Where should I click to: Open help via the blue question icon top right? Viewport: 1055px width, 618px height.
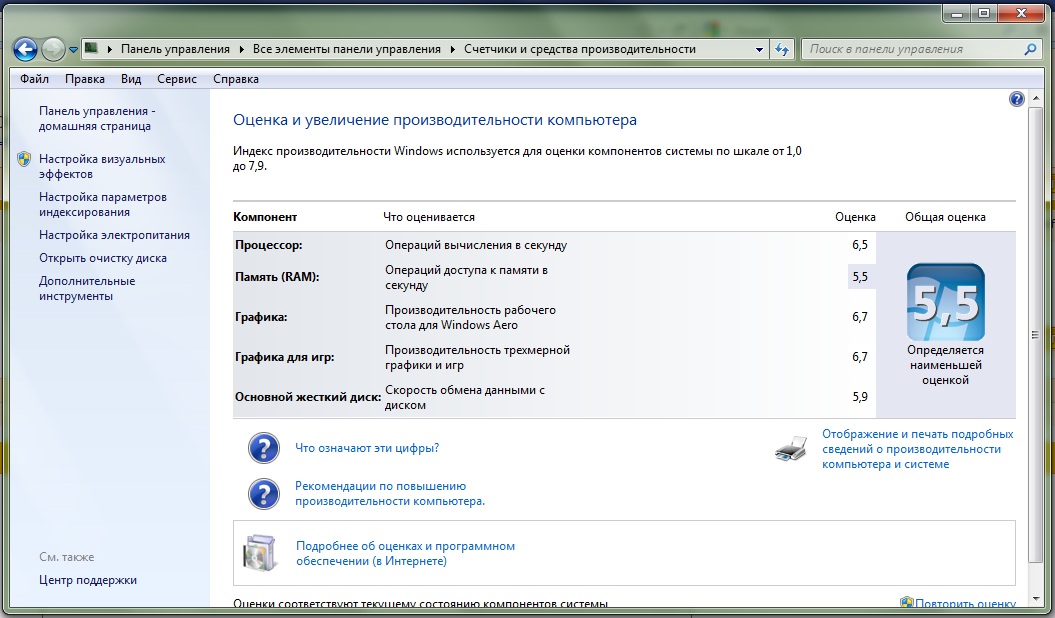(x=1016, y=100)
